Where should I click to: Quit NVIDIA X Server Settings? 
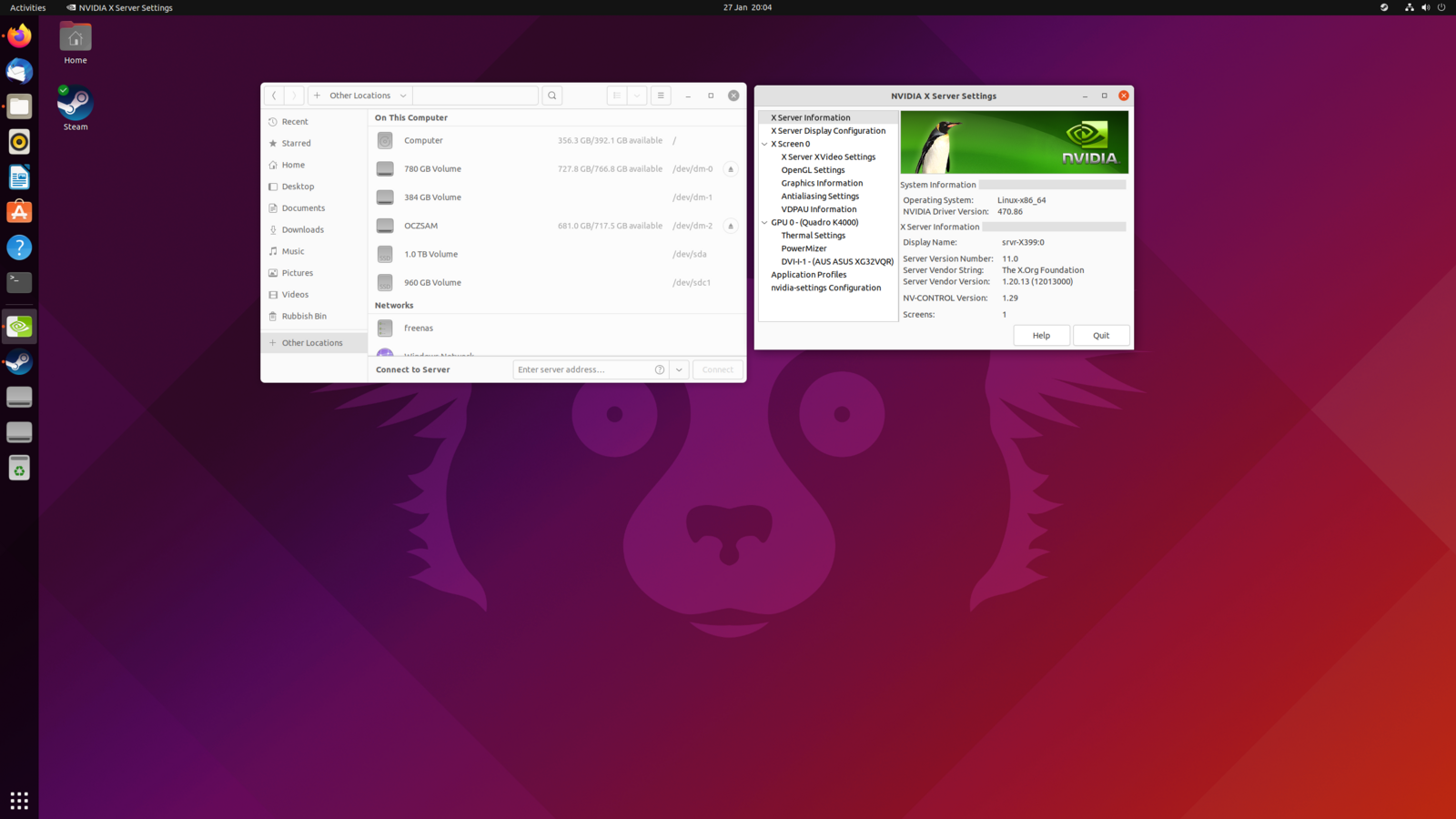tap(1101, 336)
